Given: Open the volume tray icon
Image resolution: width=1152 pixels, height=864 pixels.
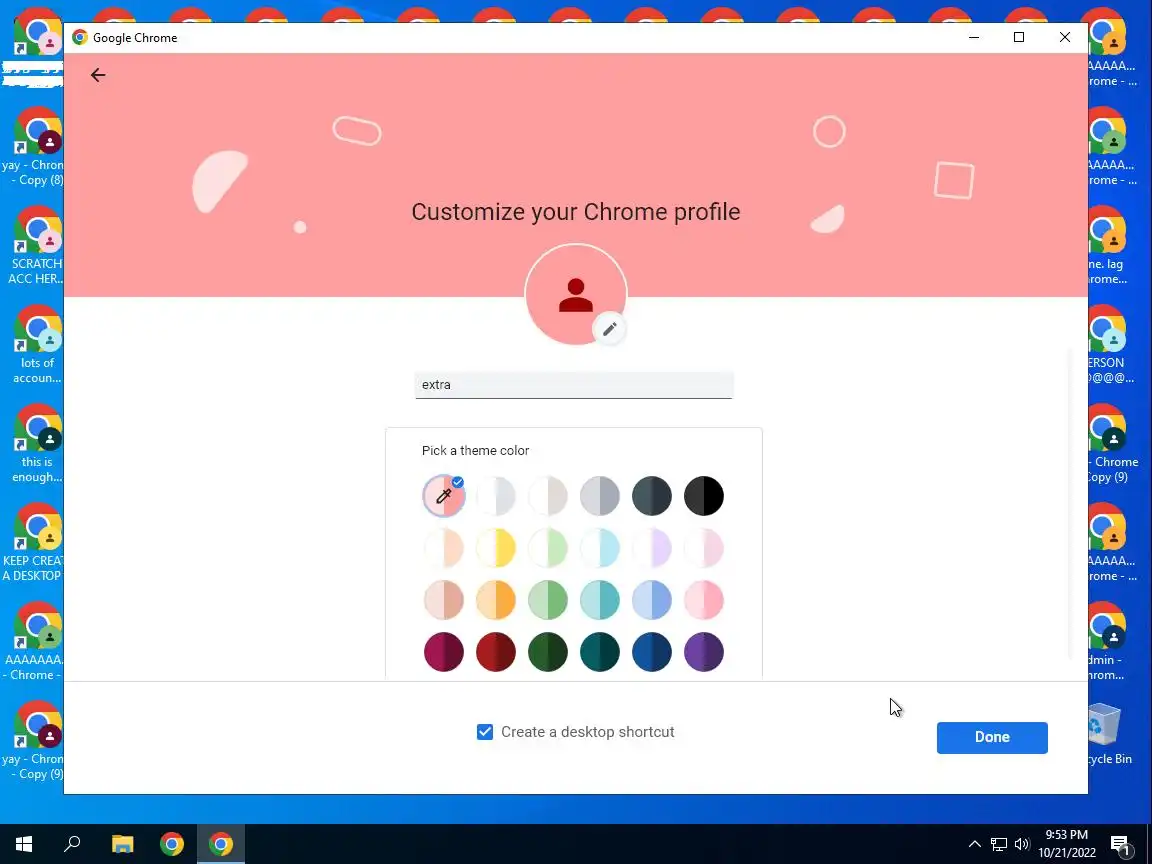Looking at the screenshot, I should tap(1021, 843).
